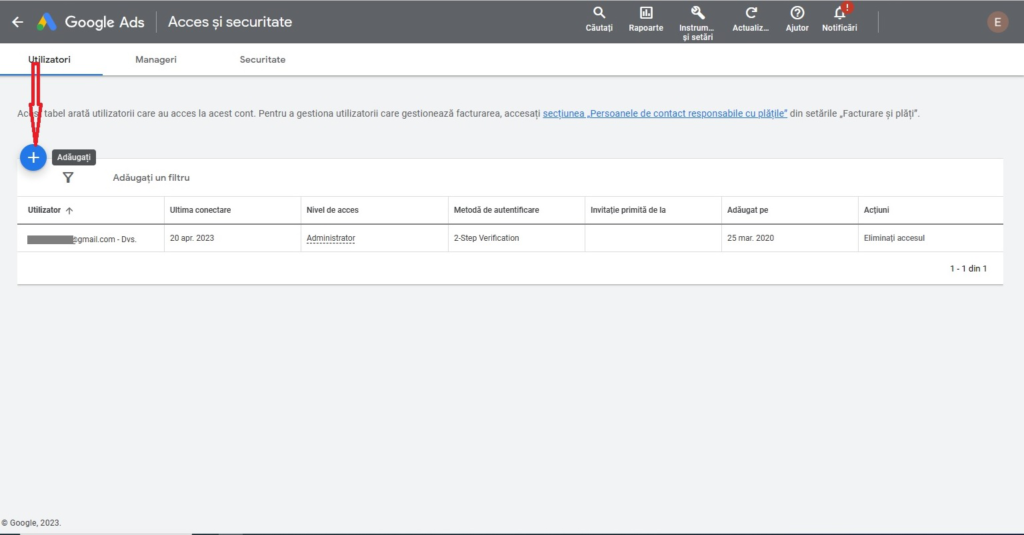Open the Ajutor help icon

pos(797,20)
